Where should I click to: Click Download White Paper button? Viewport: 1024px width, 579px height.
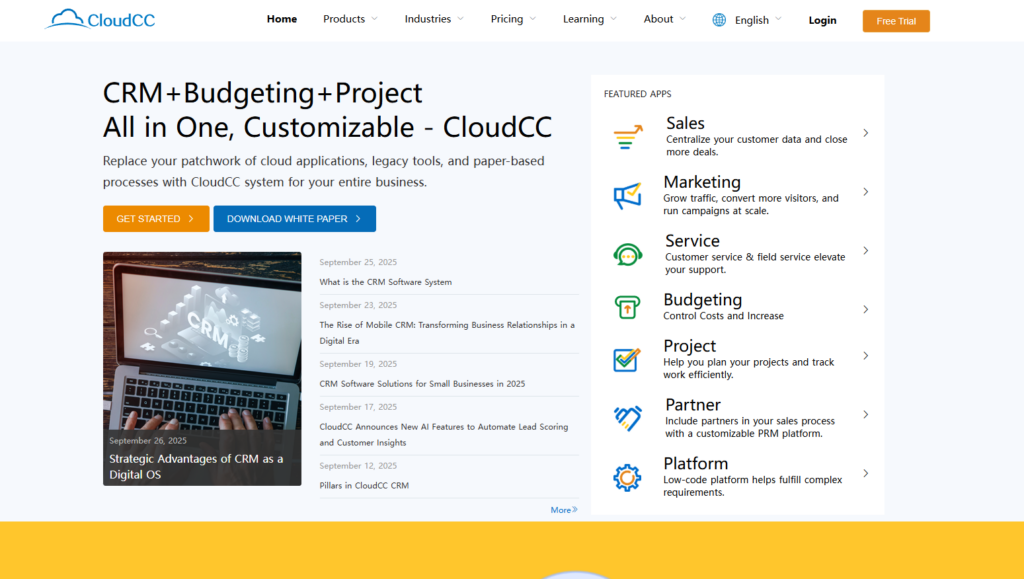click(x=294, y=219)
